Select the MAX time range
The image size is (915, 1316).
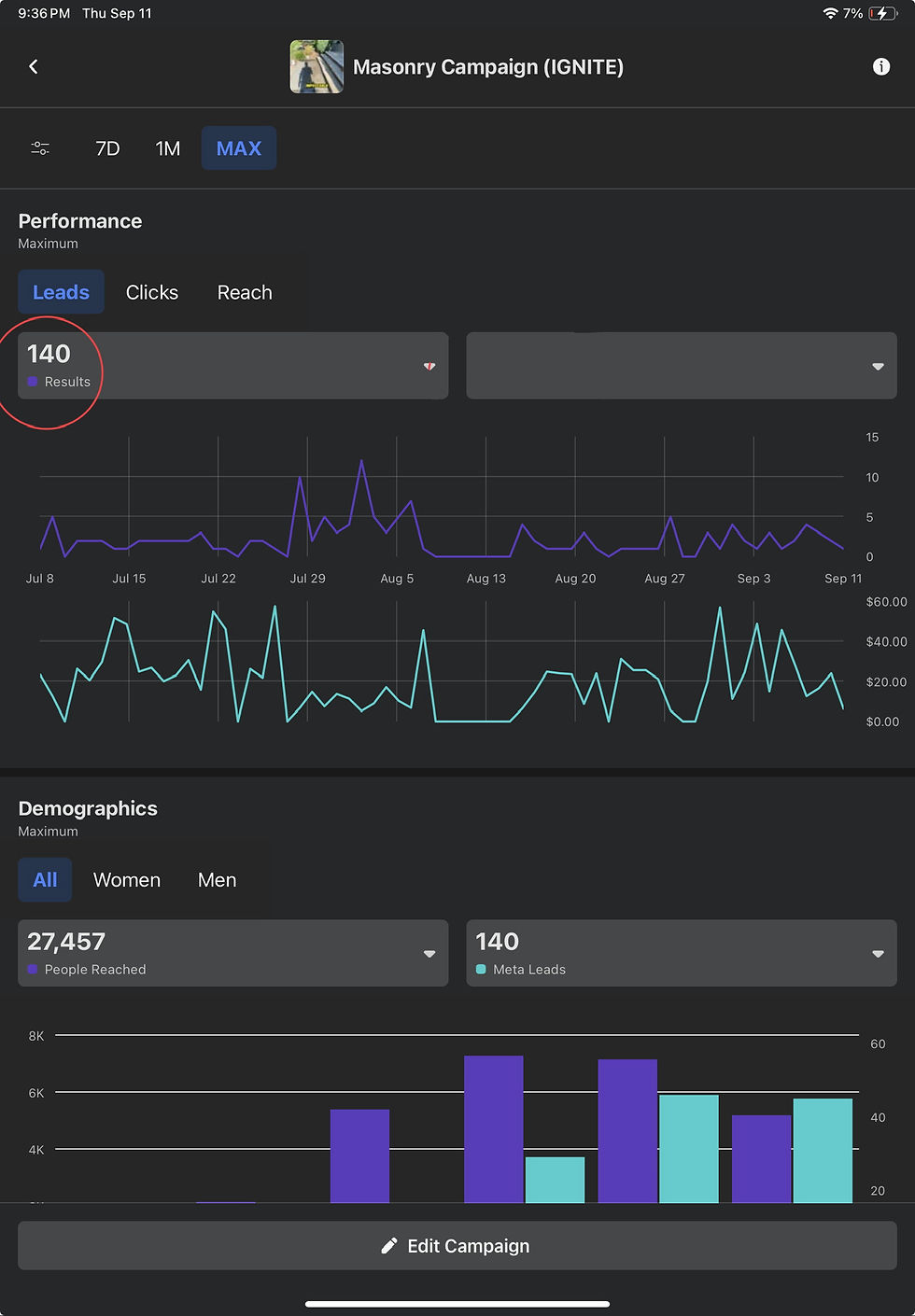(x=239, y=148)
